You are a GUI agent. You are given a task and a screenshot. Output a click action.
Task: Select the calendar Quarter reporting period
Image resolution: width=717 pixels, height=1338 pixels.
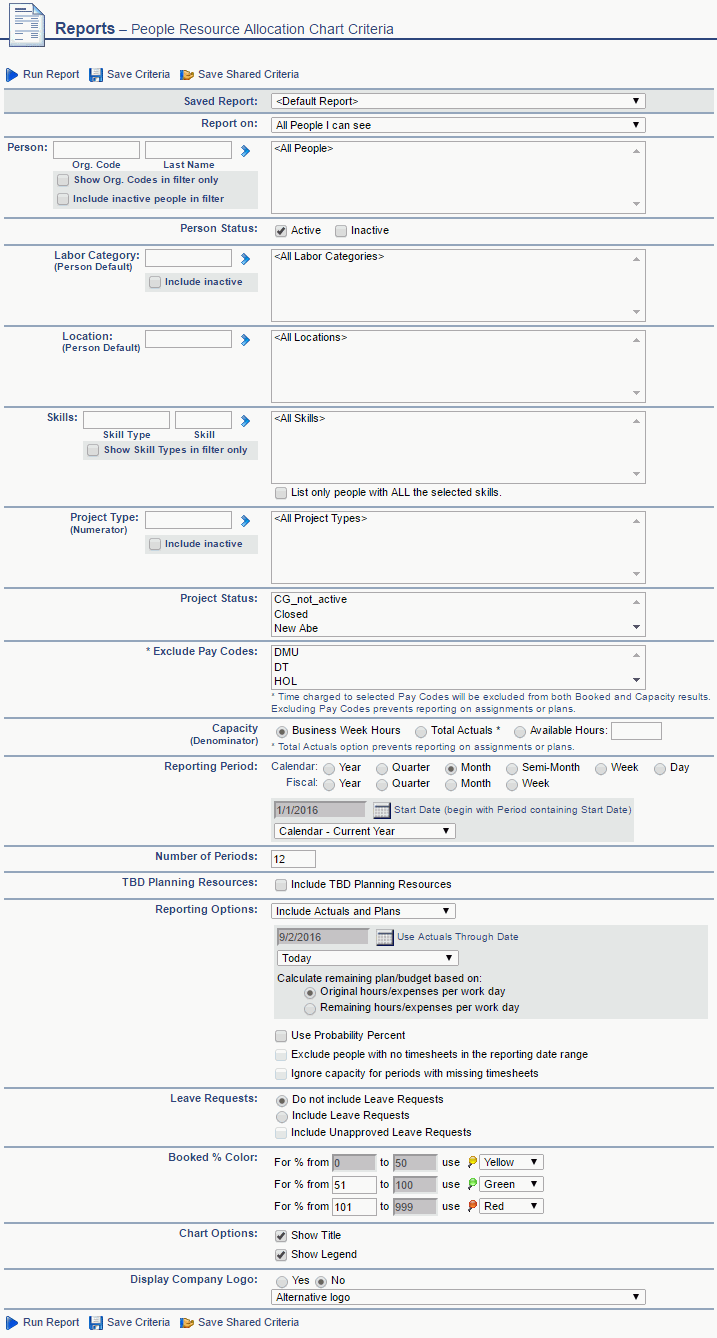[x=383, y=768]
